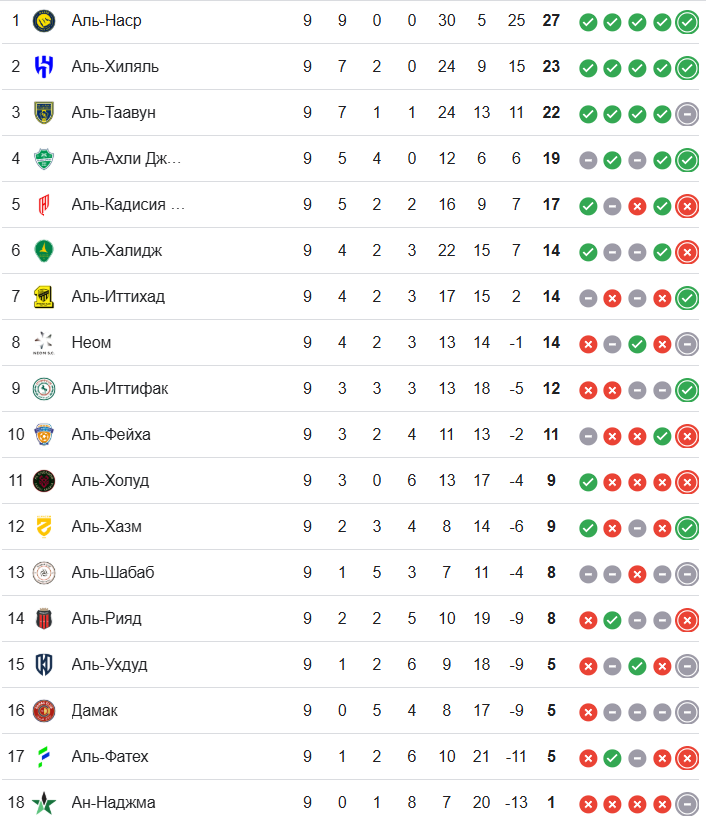Click the Аль-Фатех team logo
Screen dimensions: 706x828
44,757
